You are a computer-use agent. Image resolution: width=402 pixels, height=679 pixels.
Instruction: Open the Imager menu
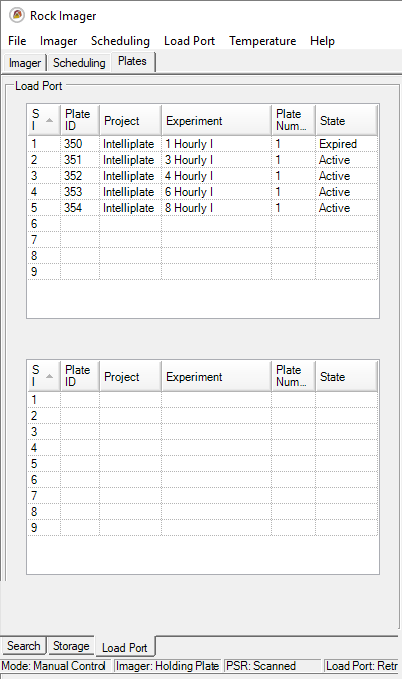click(58, 41)
